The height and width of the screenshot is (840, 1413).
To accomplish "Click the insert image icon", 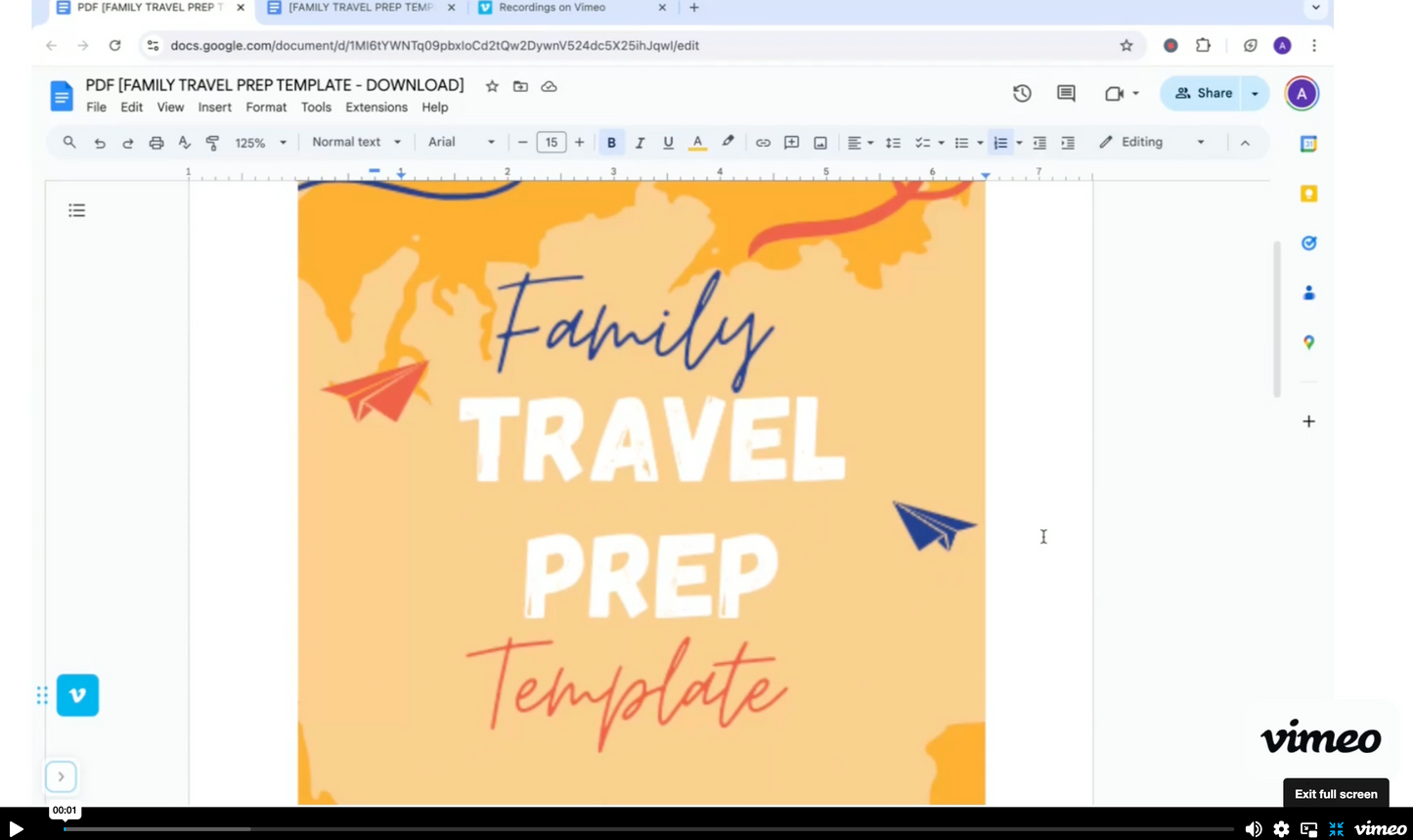I will pos(820,143).
